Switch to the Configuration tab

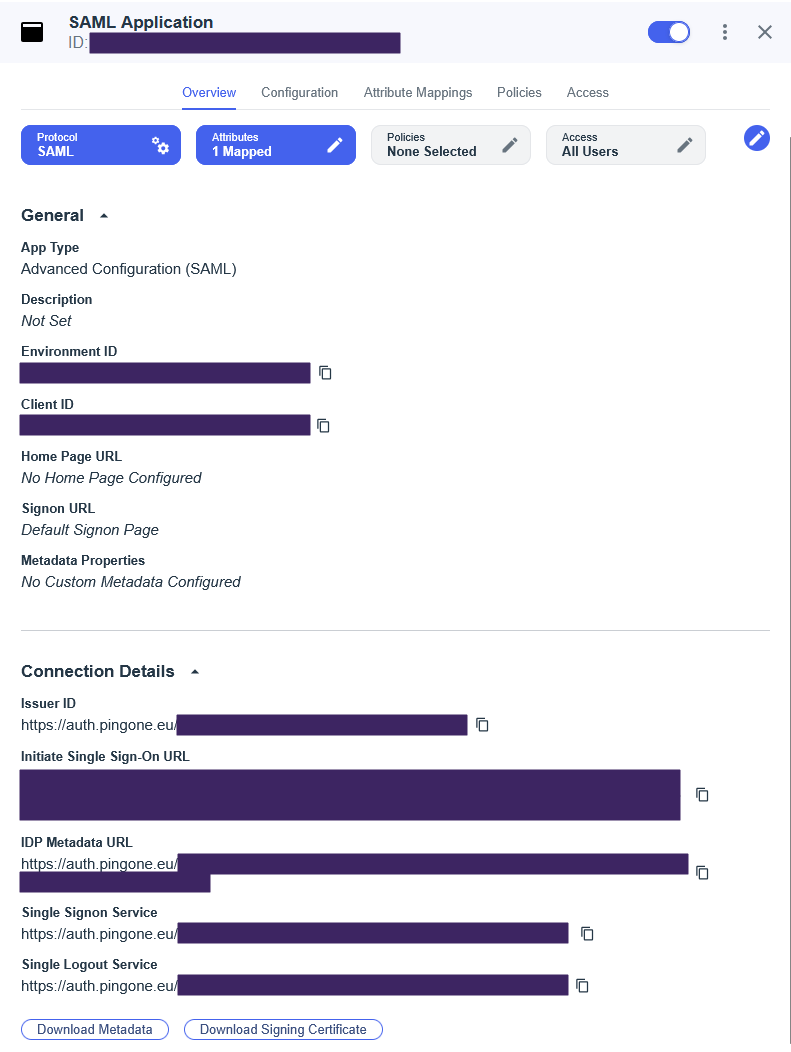tap(299, 93)
